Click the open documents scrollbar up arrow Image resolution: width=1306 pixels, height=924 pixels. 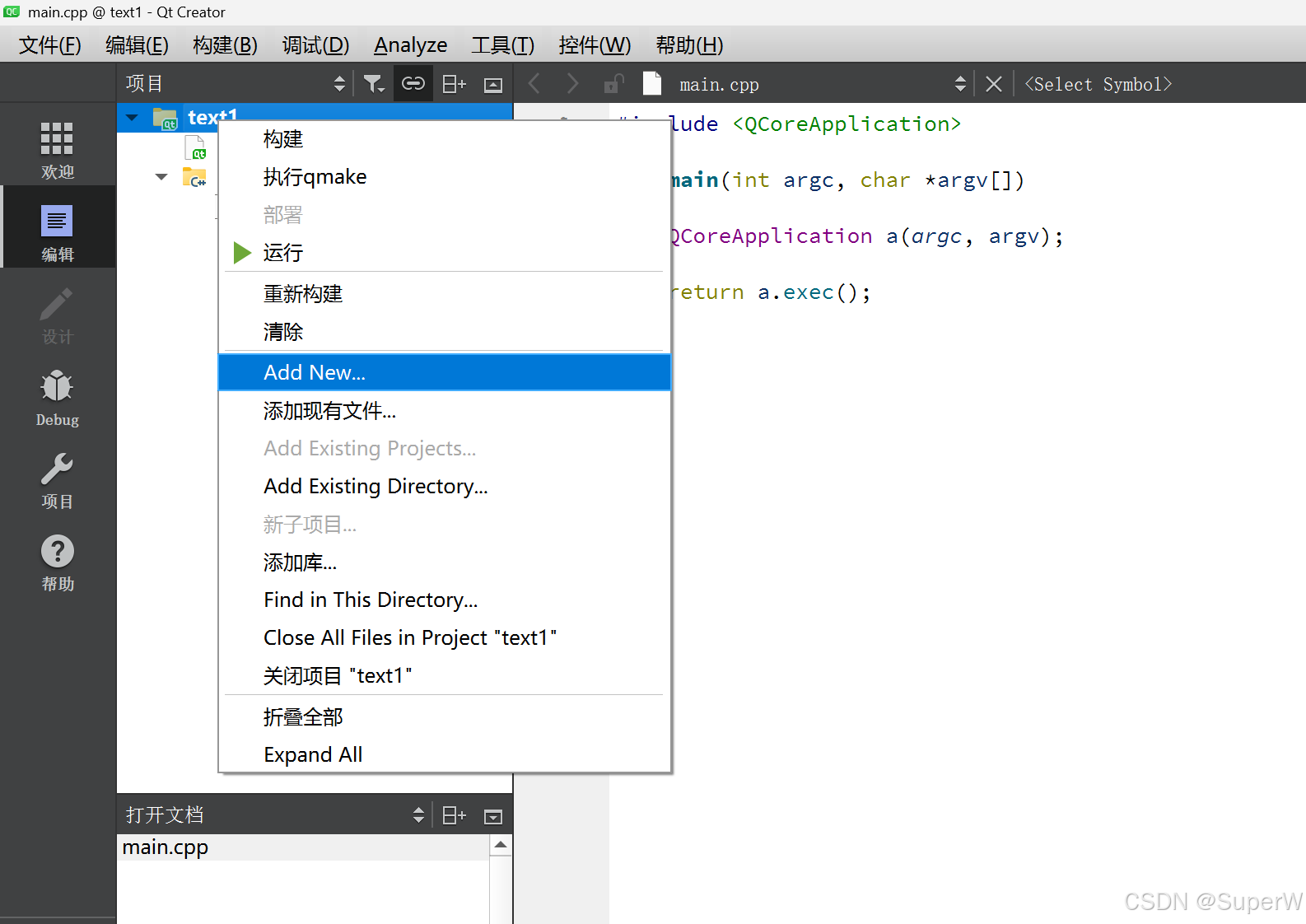[501, 845]
